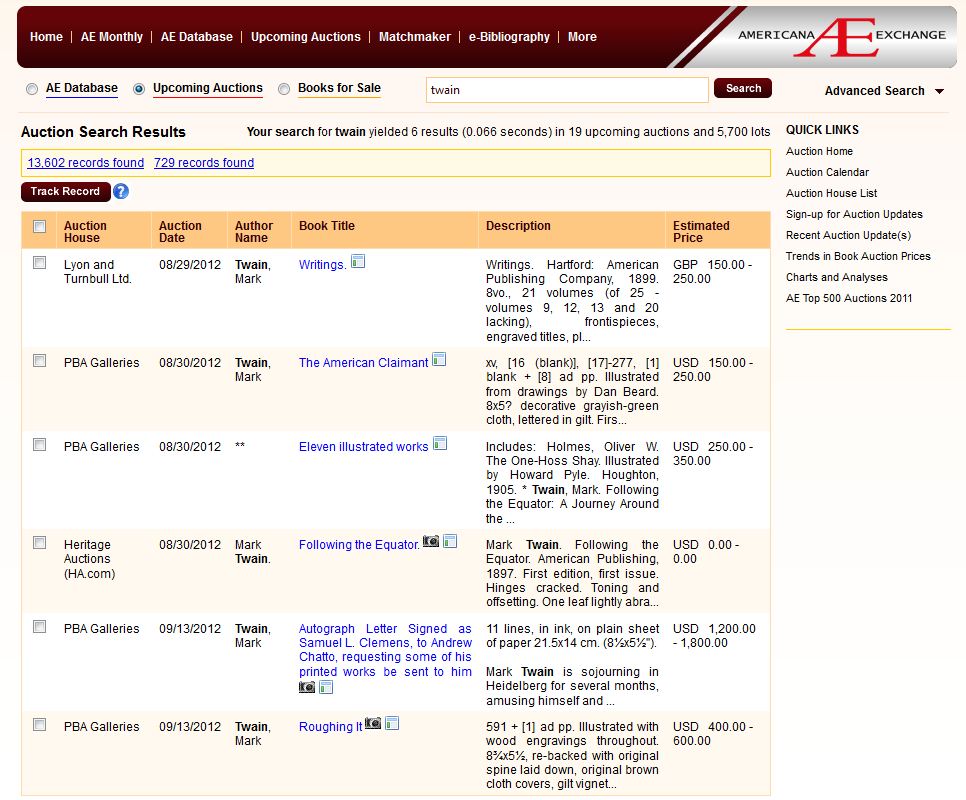The image size is (966, 800).
Task: Click the Americana Exchange logo
Action: (842, 36)
